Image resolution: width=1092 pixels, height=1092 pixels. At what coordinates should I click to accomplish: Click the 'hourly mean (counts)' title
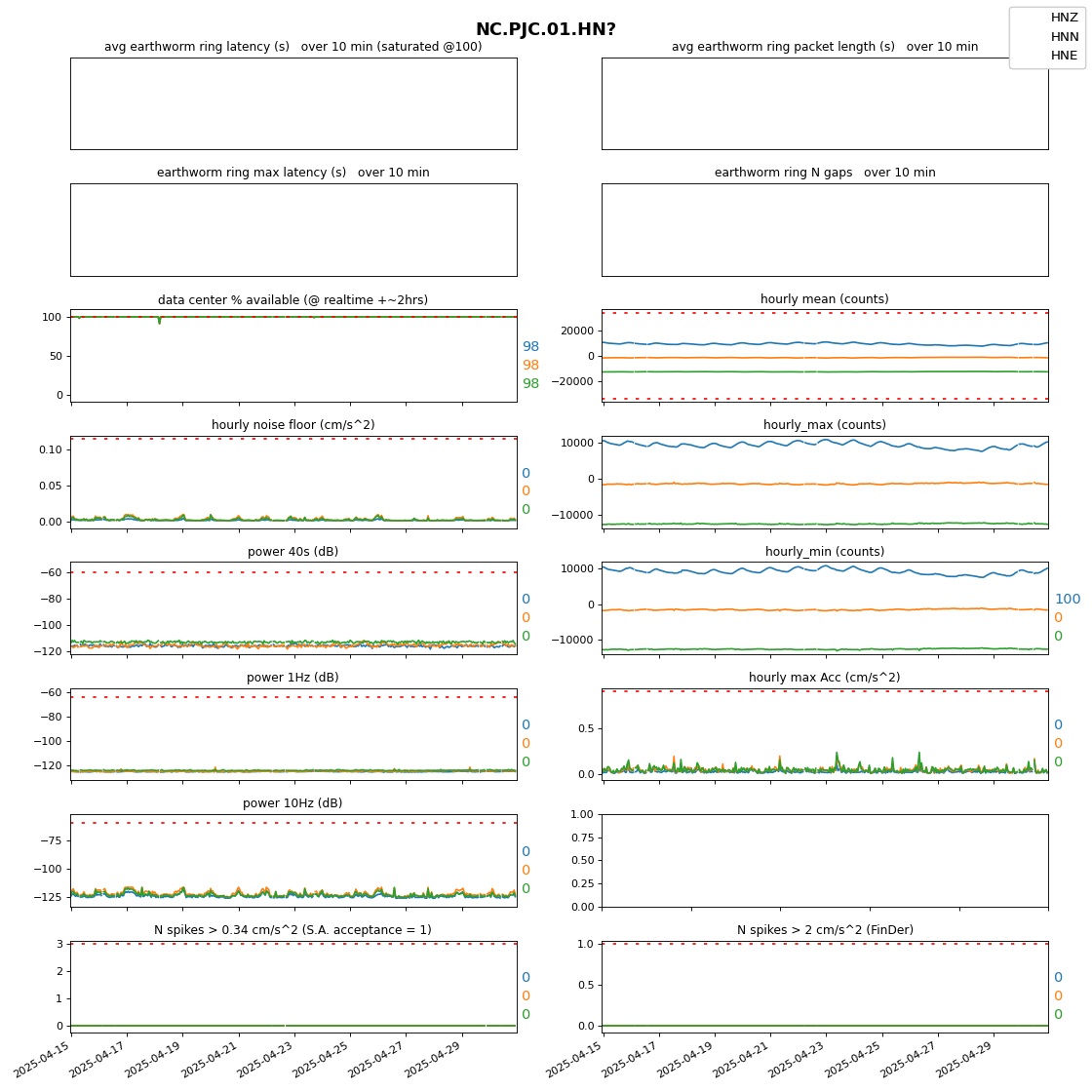click(825, 298)
